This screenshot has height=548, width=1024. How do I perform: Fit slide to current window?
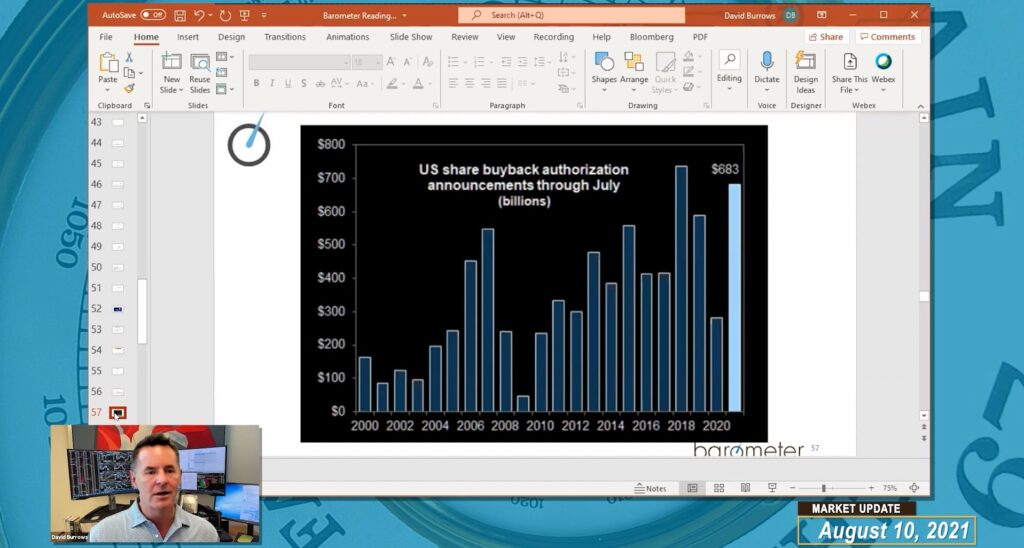click(x=913, y=488)
